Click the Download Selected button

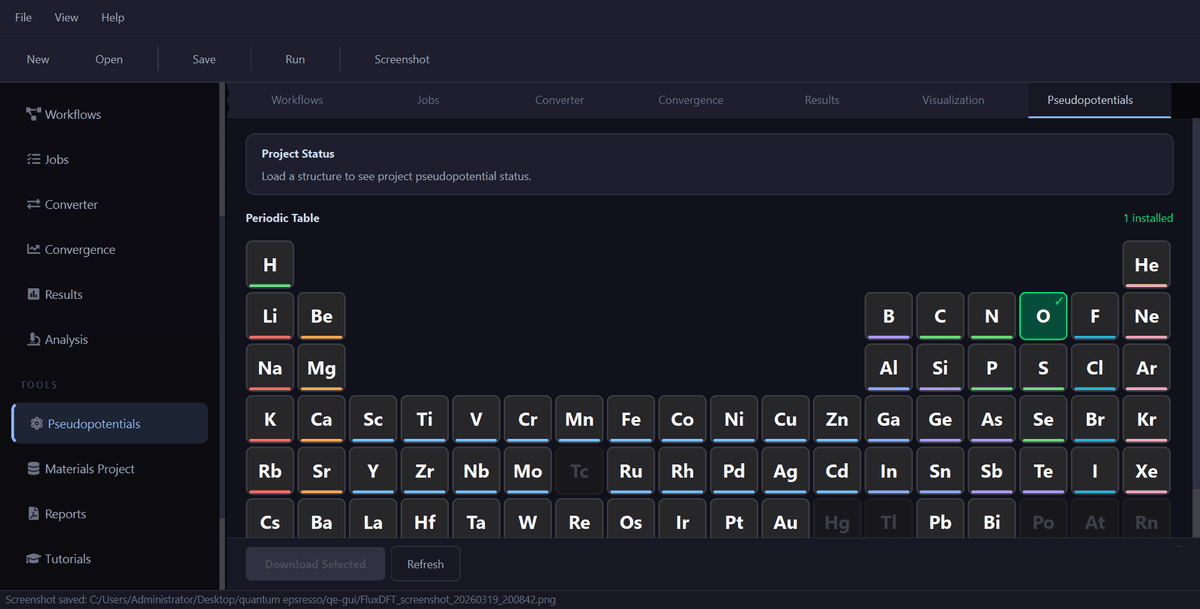(315, 564)
